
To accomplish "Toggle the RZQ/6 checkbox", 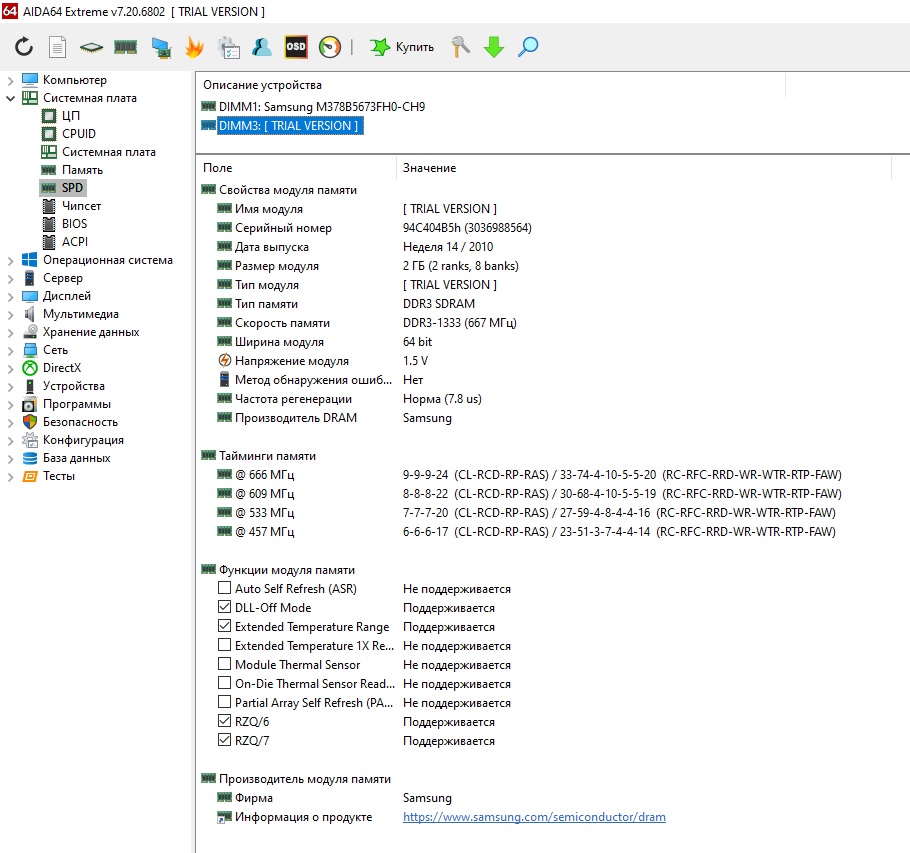I will [x=224, y=721].
